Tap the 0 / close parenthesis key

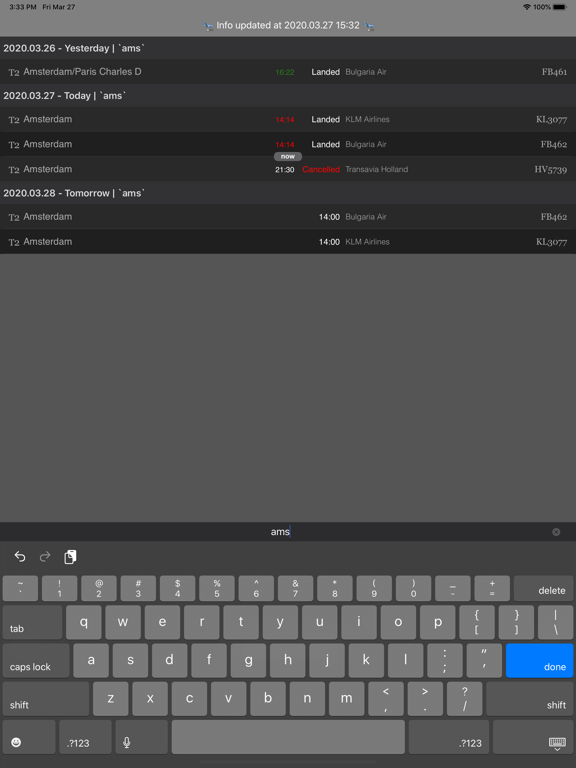pos(413,588)
